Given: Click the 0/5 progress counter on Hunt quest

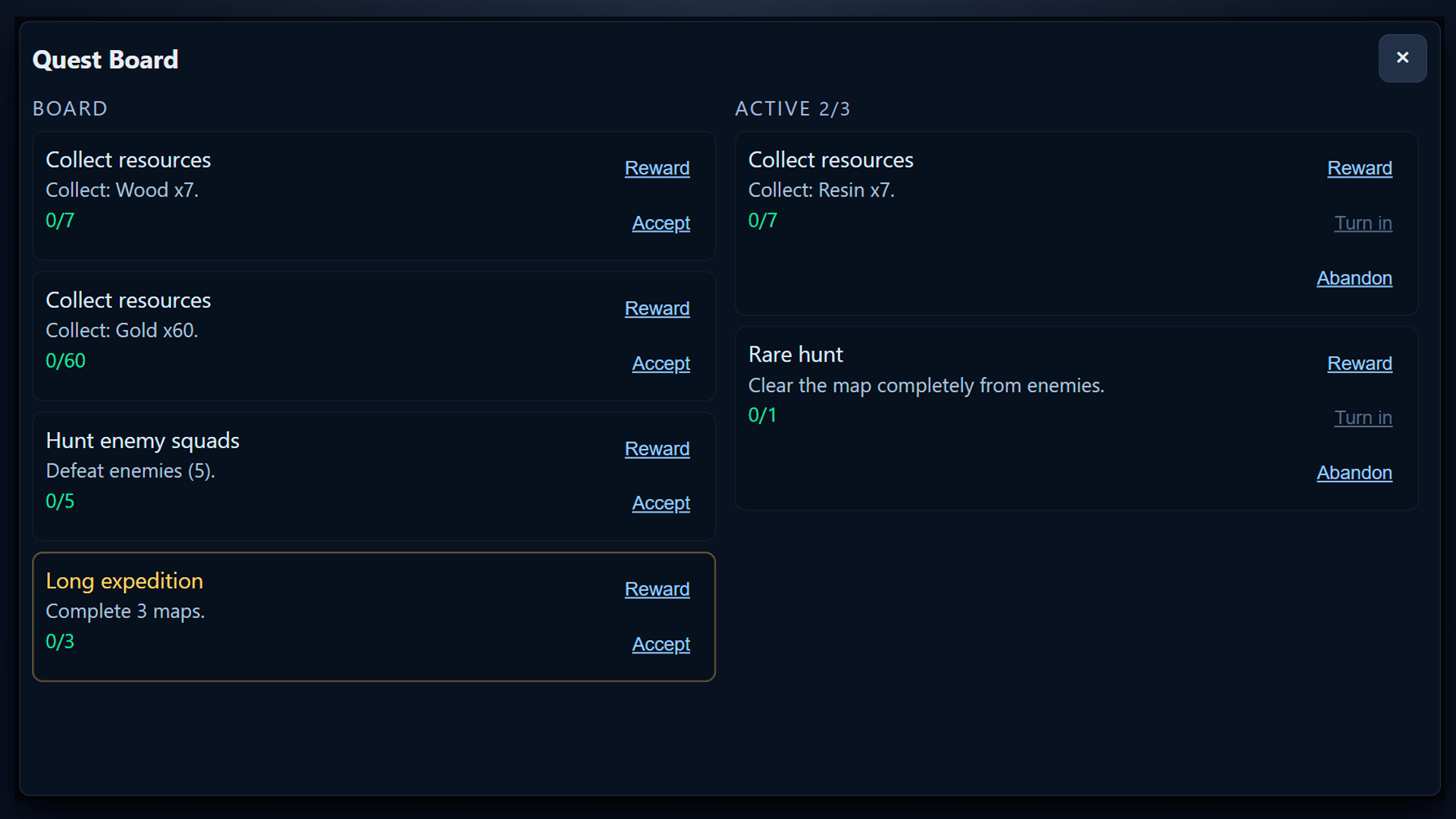Looking at the screenshot, I should (x=60, y=500).
